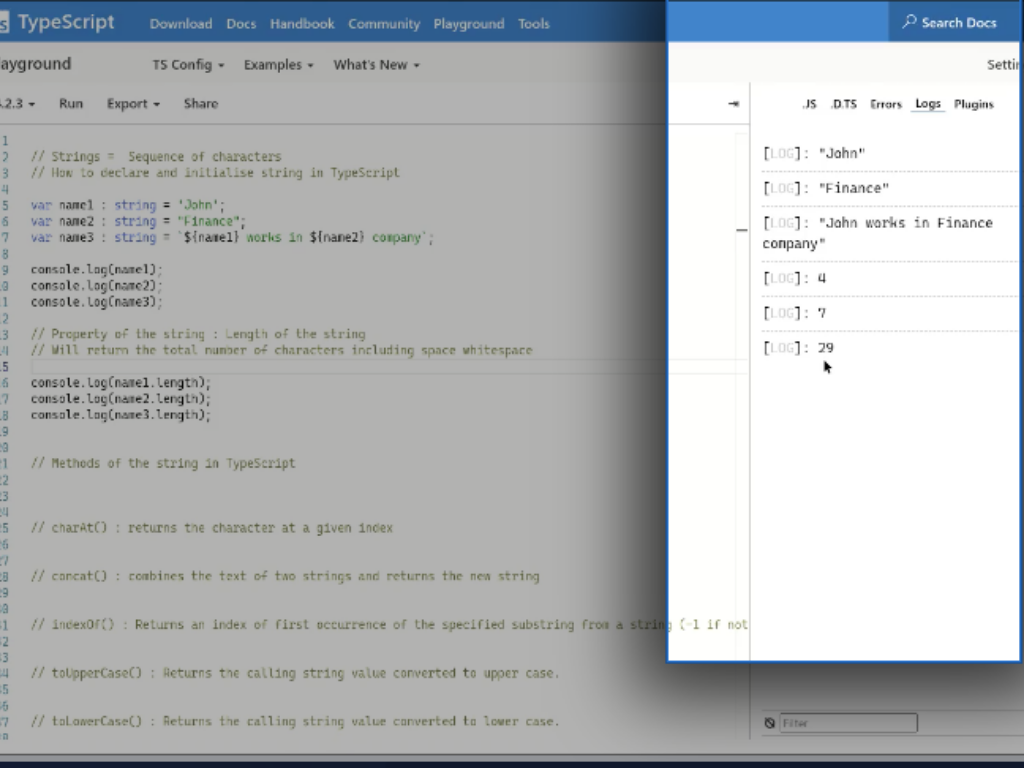Expand the What's New dropdown
The height and width of the screenshot is (768, 1024).
[375, 64]
